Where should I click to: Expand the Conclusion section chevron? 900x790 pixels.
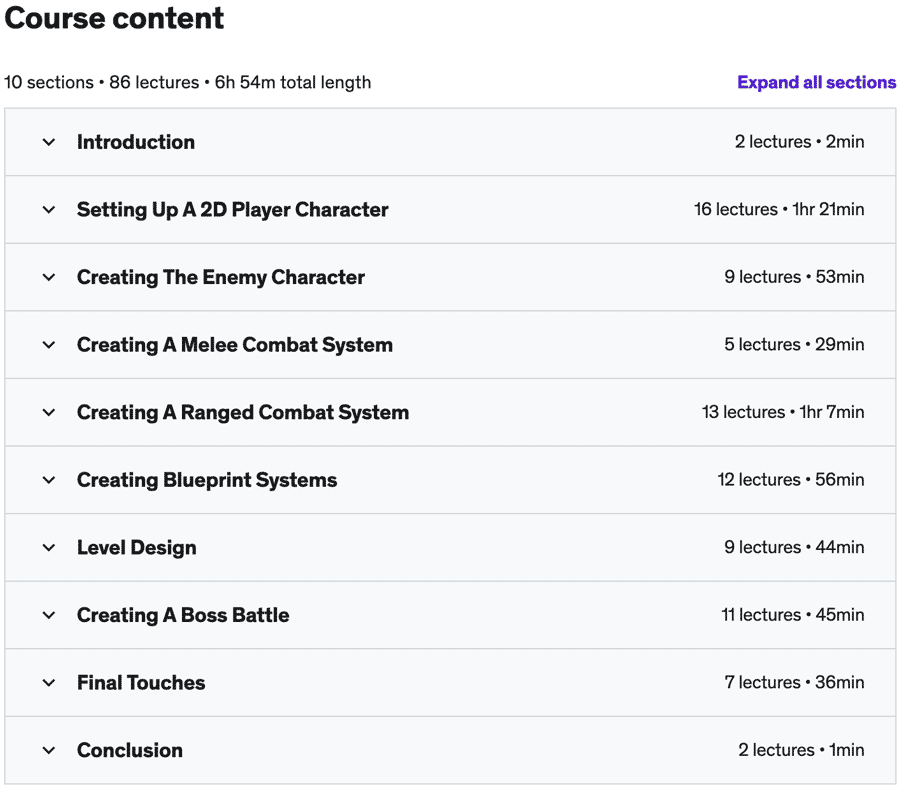click(x=49, y=750)
